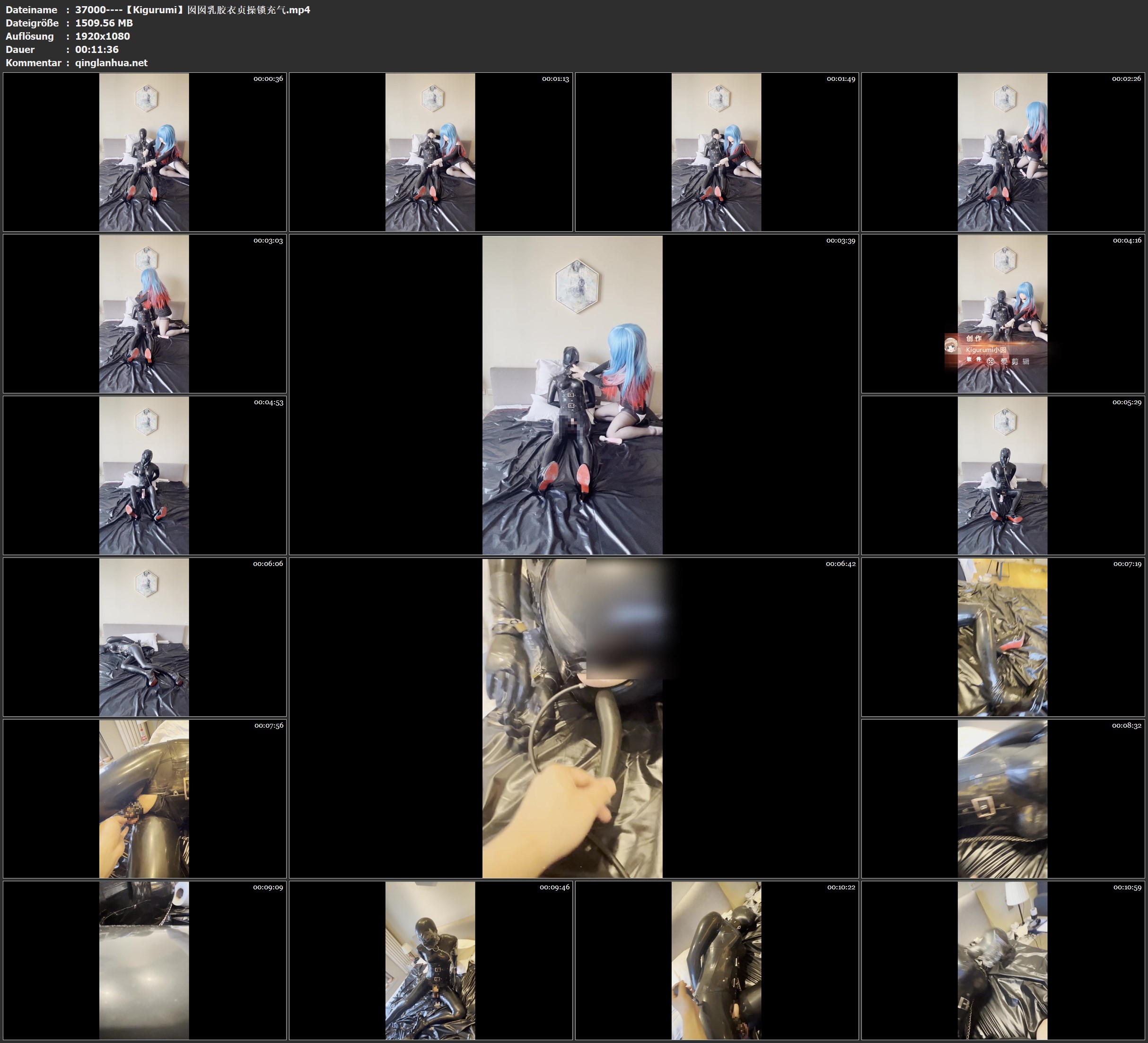Open the large frame at 00:03:39
Viewport: 1148px width, 1043px height.
pos(572,394)
